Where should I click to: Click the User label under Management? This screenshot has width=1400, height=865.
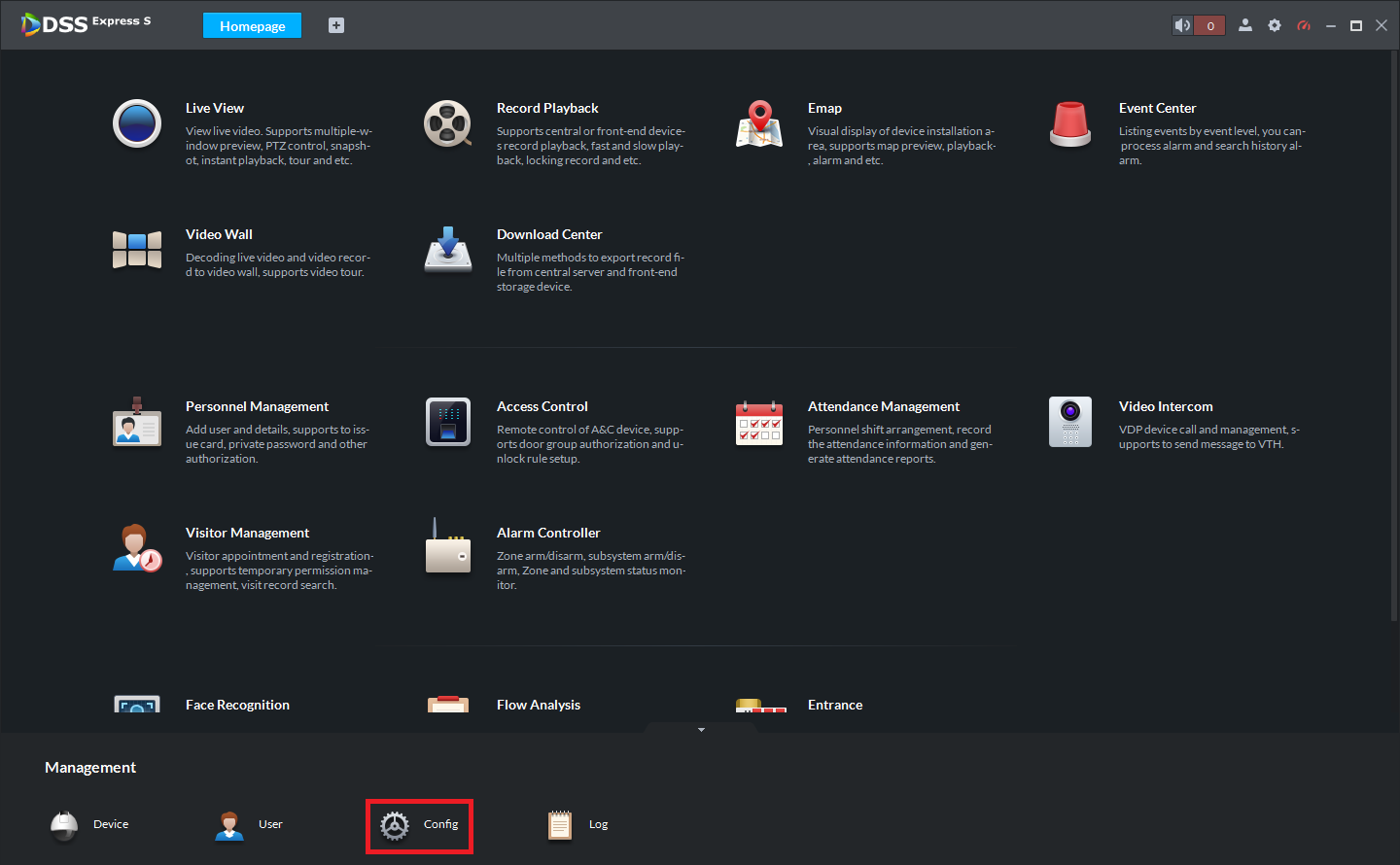270,824
